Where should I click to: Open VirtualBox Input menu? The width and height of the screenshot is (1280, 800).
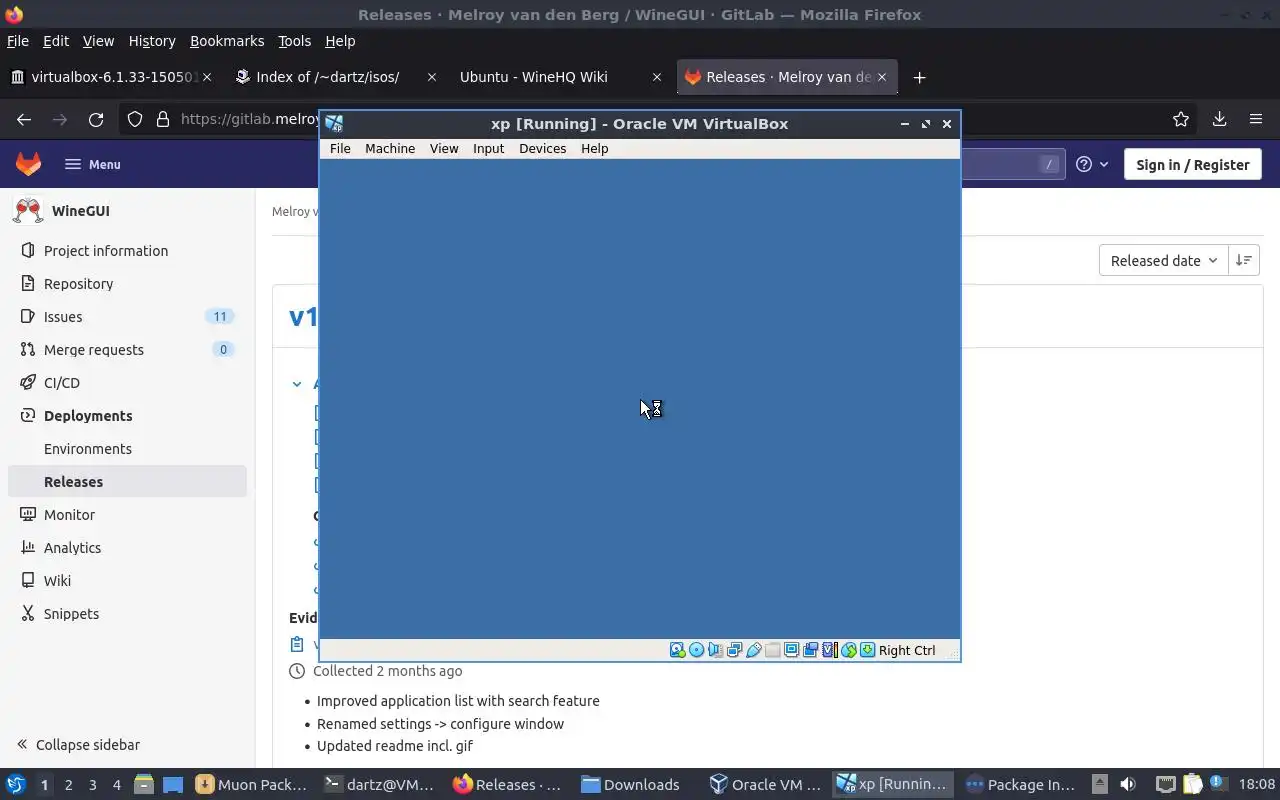(488, 148)
